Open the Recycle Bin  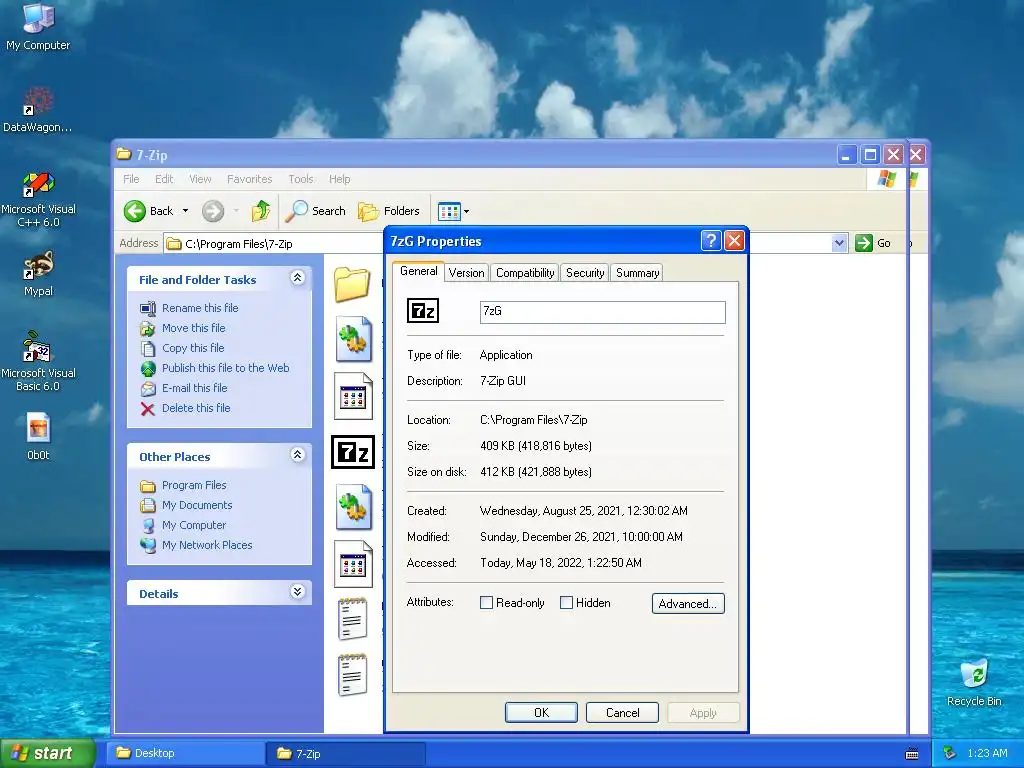coord(974,682)
